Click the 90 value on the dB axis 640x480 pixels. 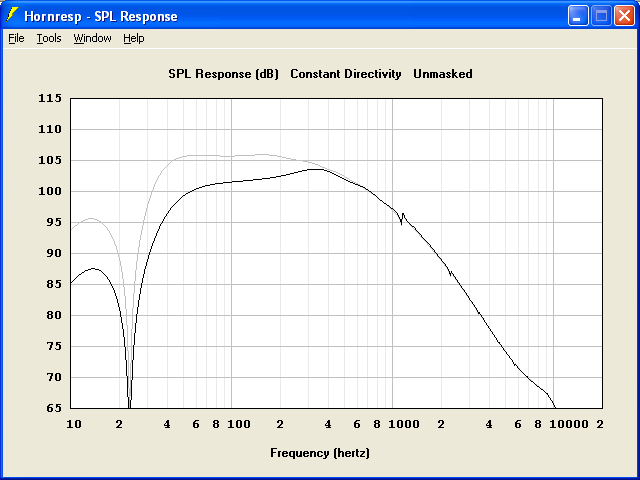click(x=54, y=253)
